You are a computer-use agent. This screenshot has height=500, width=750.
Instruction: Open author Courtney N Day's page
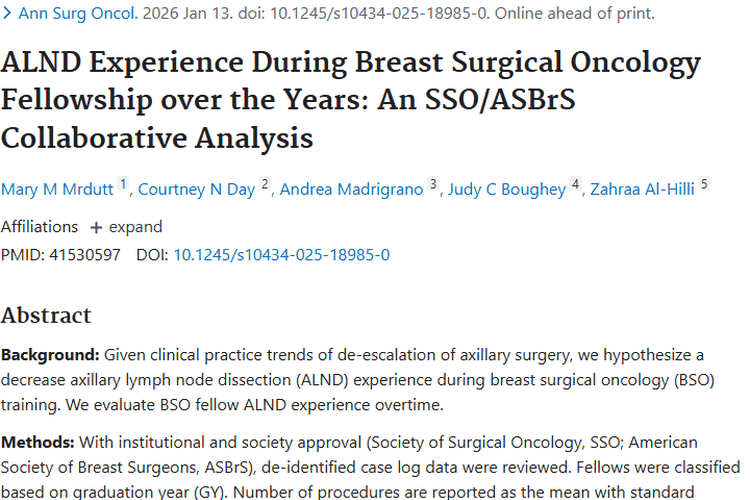tap(196, 190)
